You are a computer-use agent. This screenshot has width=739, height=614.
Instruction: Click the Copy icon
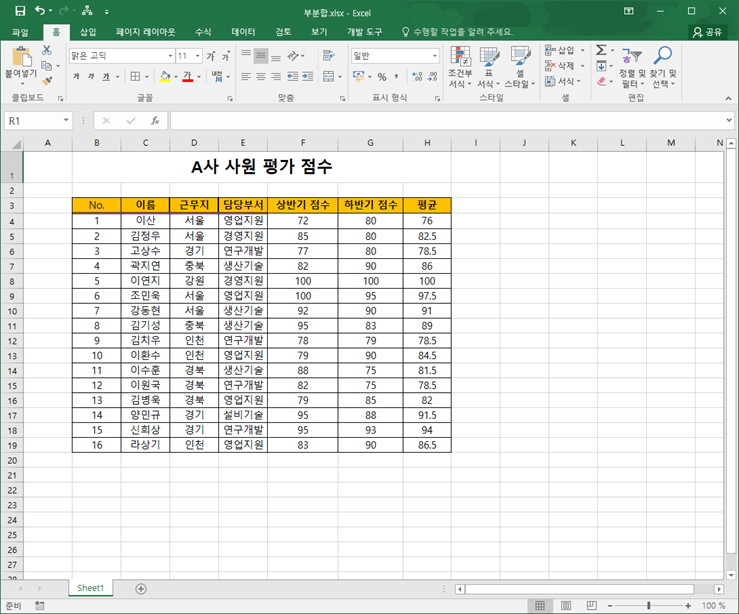point(46,65)
